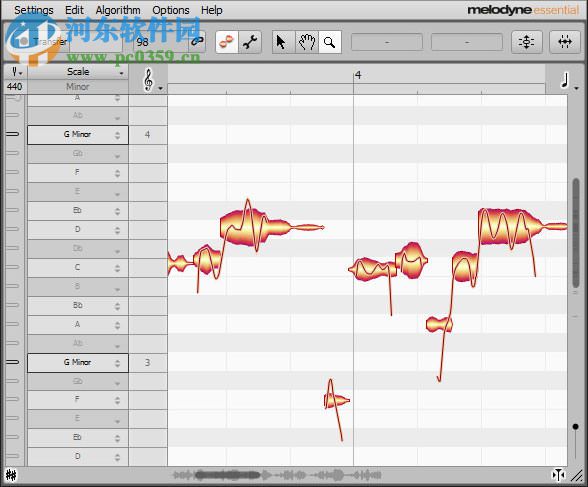Click the octave number 3 cell

(148, 363)
